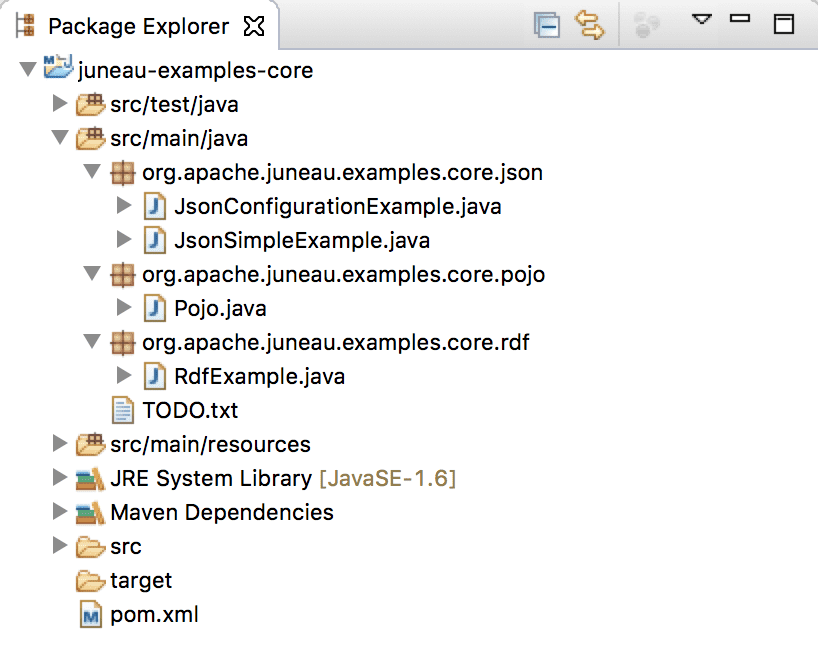Click the [JavaSE-1.6] decoration text

coord(388,478)
